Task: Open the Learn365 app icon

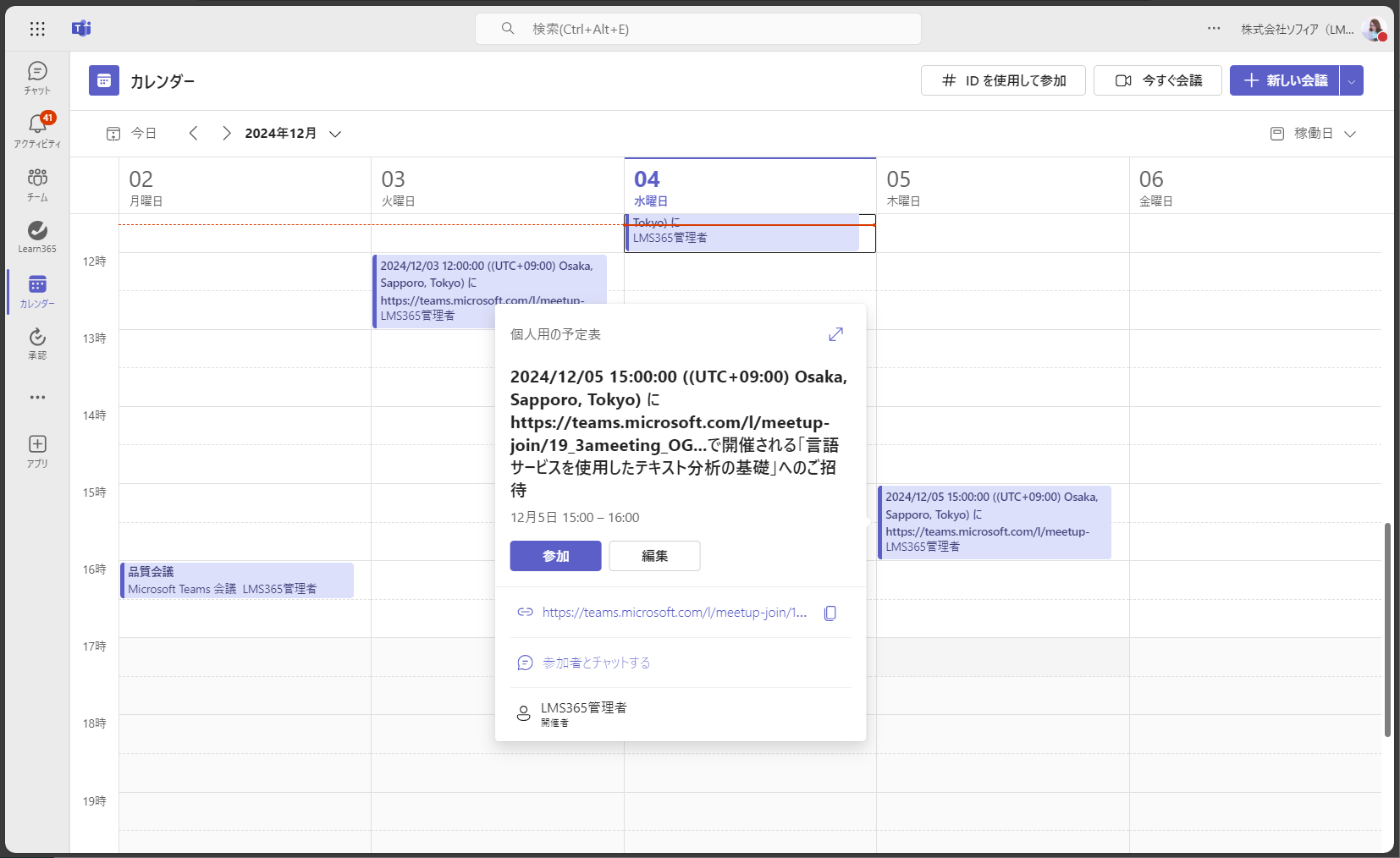Action: pos(37,236)
